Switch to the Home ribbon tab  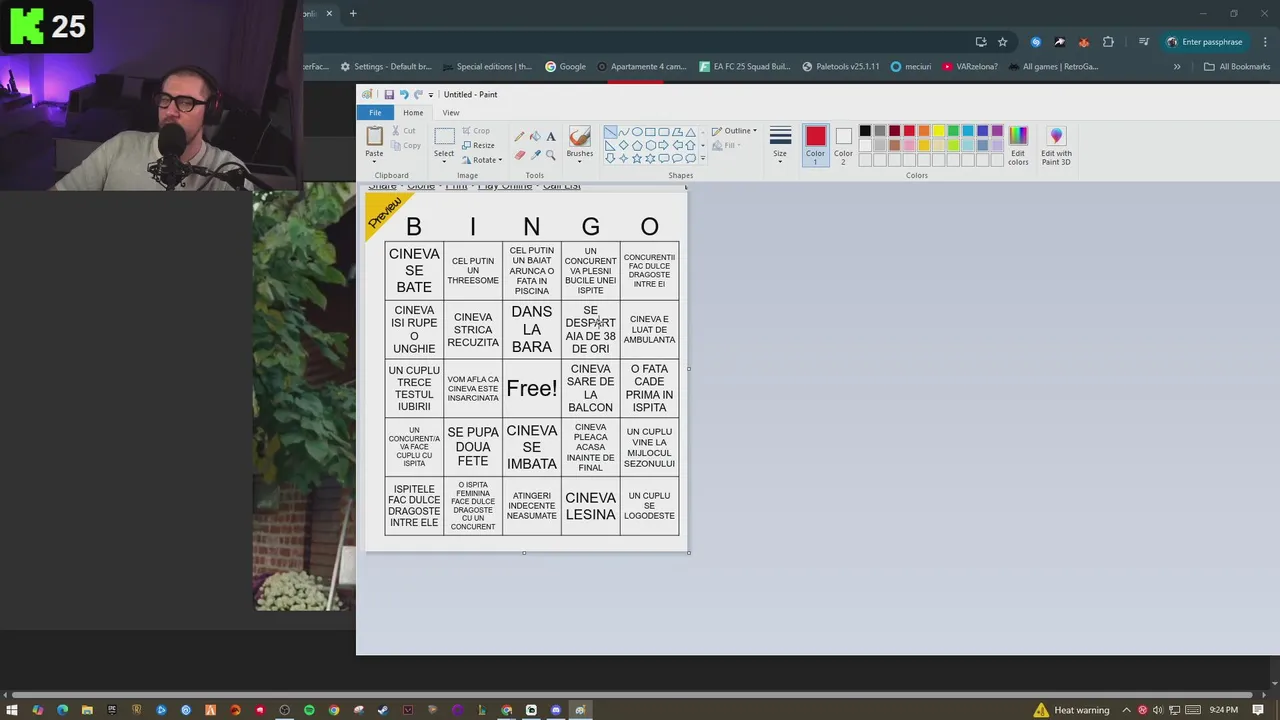(413, 112)
